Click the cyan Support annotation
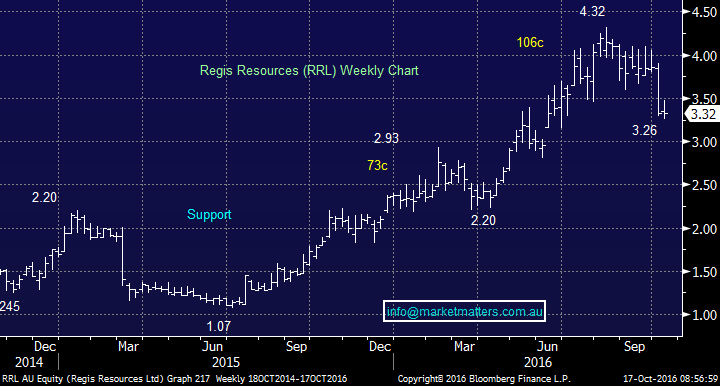720x386 pixels. coord(209,215)
